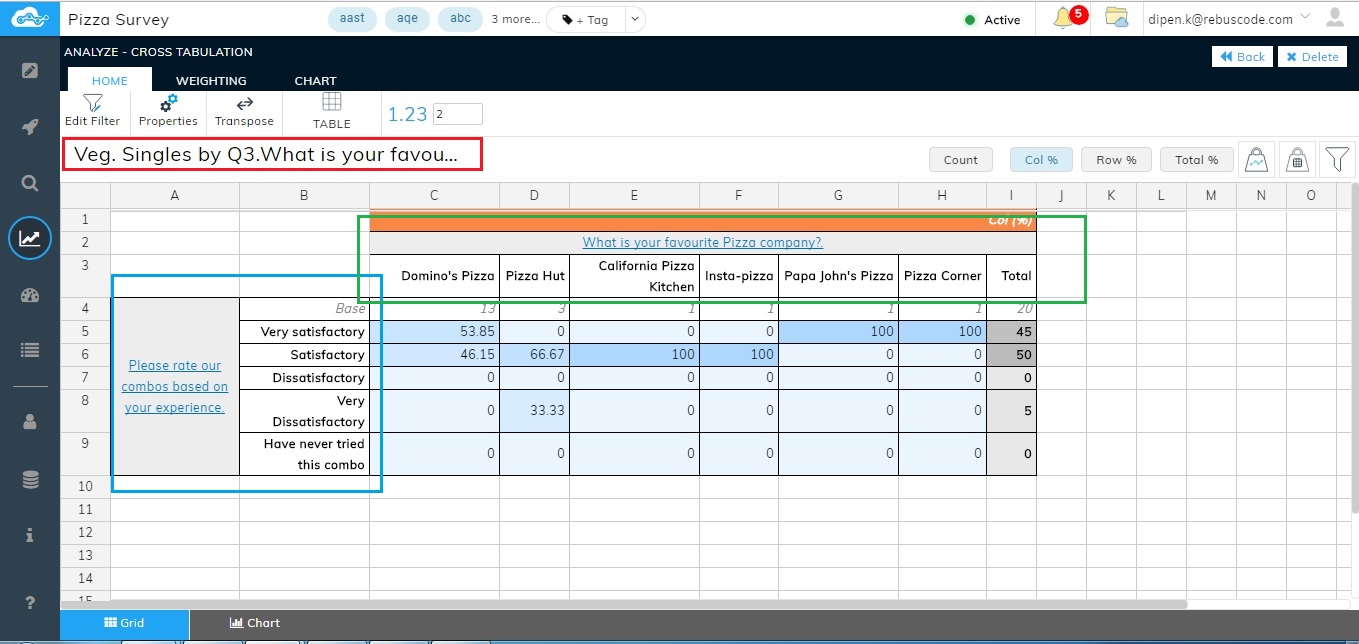This screenshot has width=1359, height=644.
Task: Select the Chart bottom tab
Action: [x=254, y=623]
